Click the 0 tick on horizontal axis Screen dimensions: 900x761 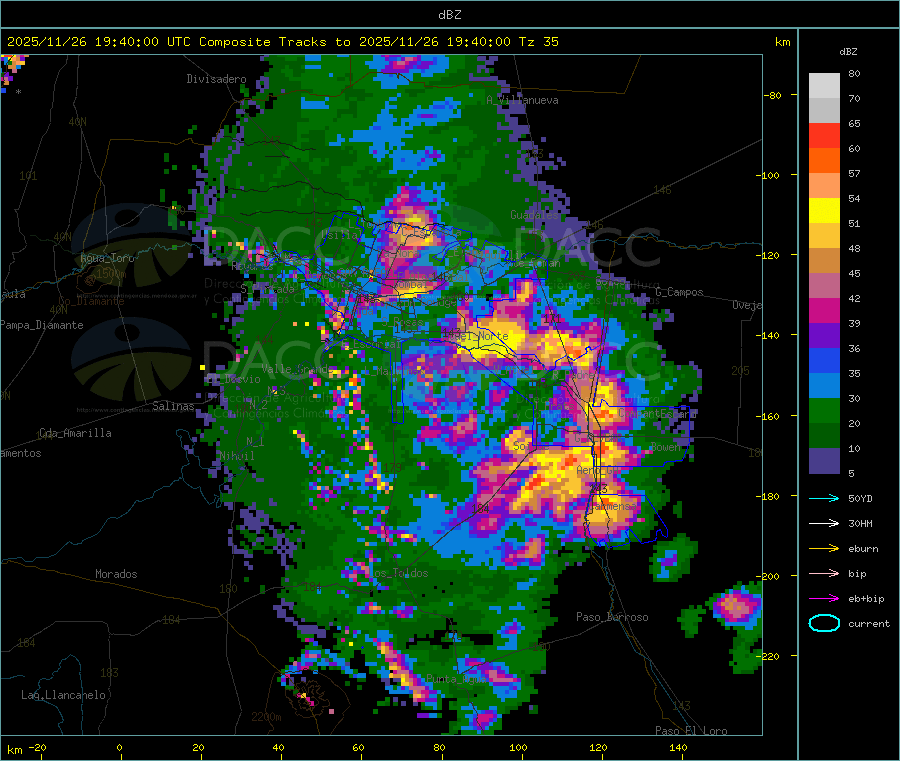[119, 747]
